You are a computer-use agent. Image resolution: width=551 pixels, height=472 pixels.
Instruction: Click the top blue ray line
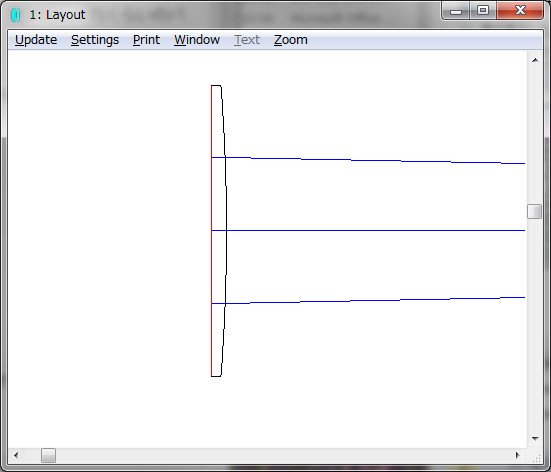pos(368,160)
